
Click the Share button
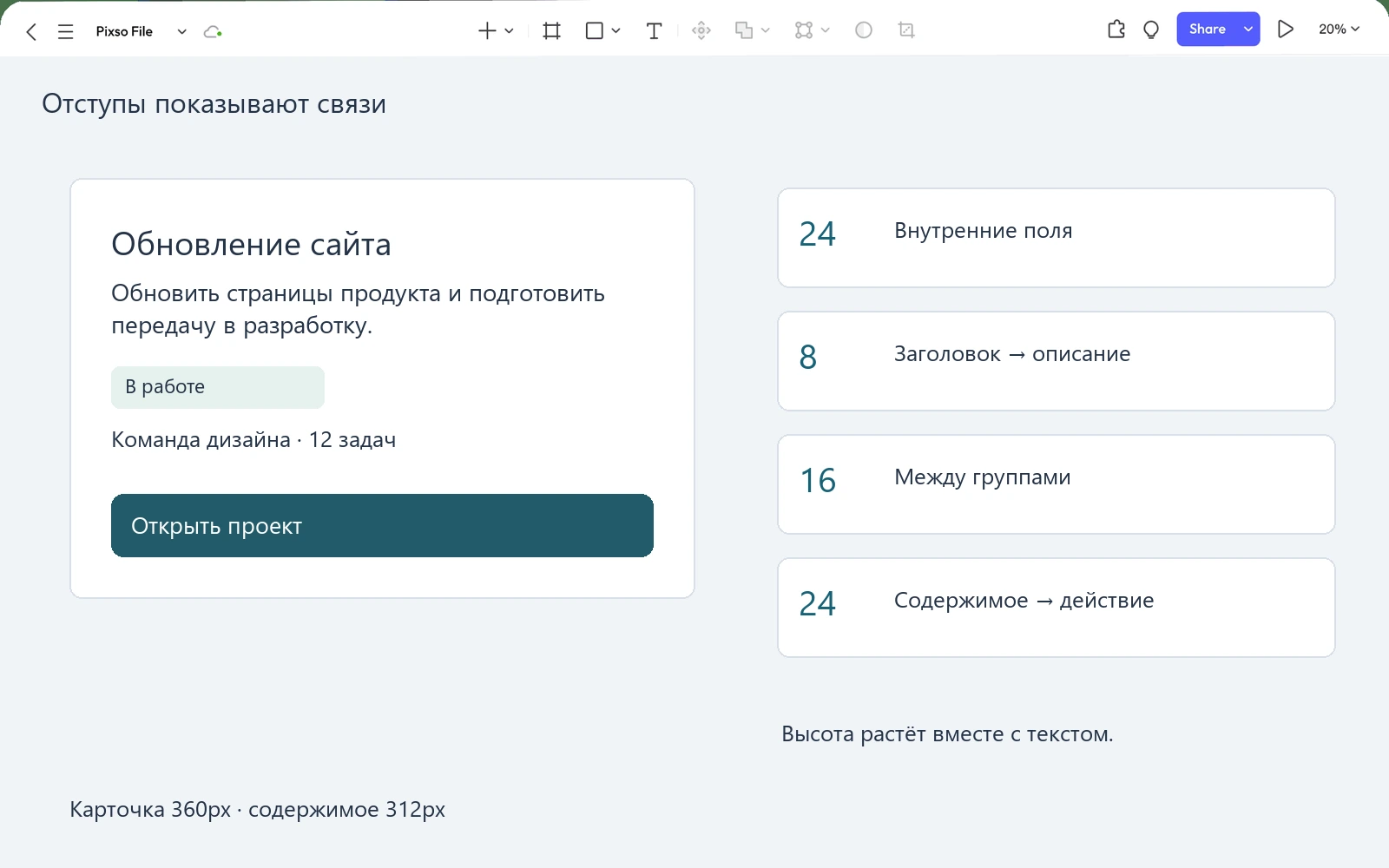coord(1207,30)
